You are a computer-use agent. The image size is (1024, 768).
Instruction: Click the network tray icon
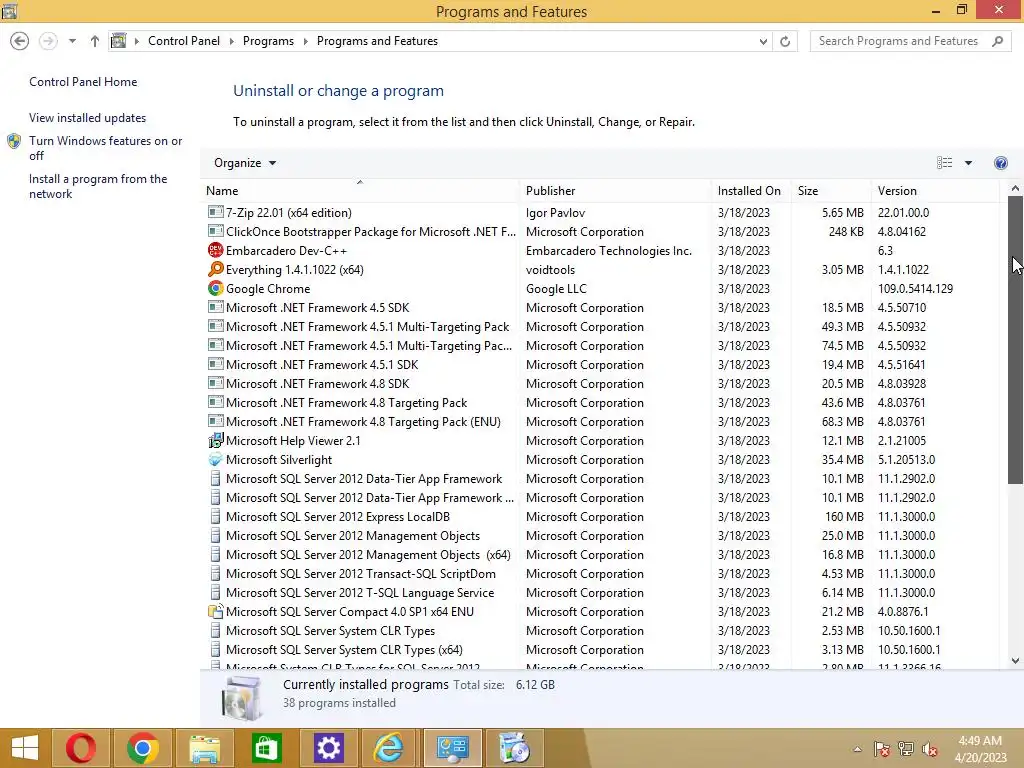point(906,749)
